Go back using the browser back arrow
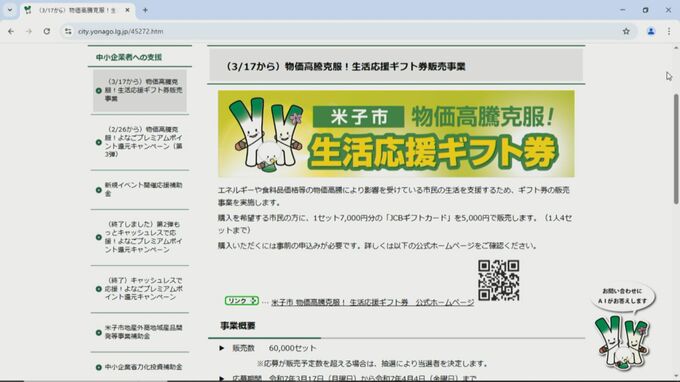 [x=11, y=32]
